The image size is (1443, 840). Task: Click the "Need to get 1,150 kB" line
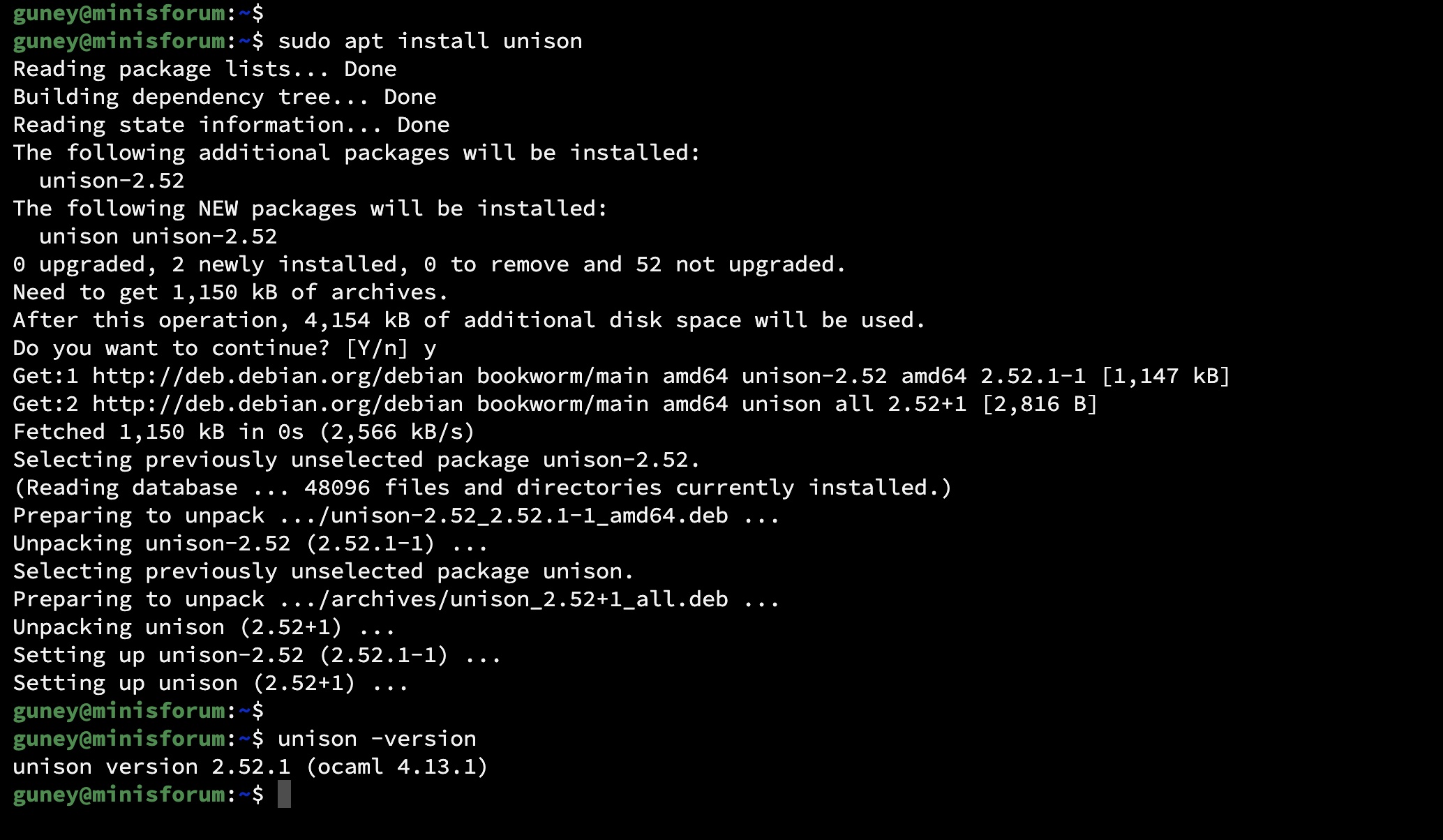pyautogui.click(x=230, y=292)
